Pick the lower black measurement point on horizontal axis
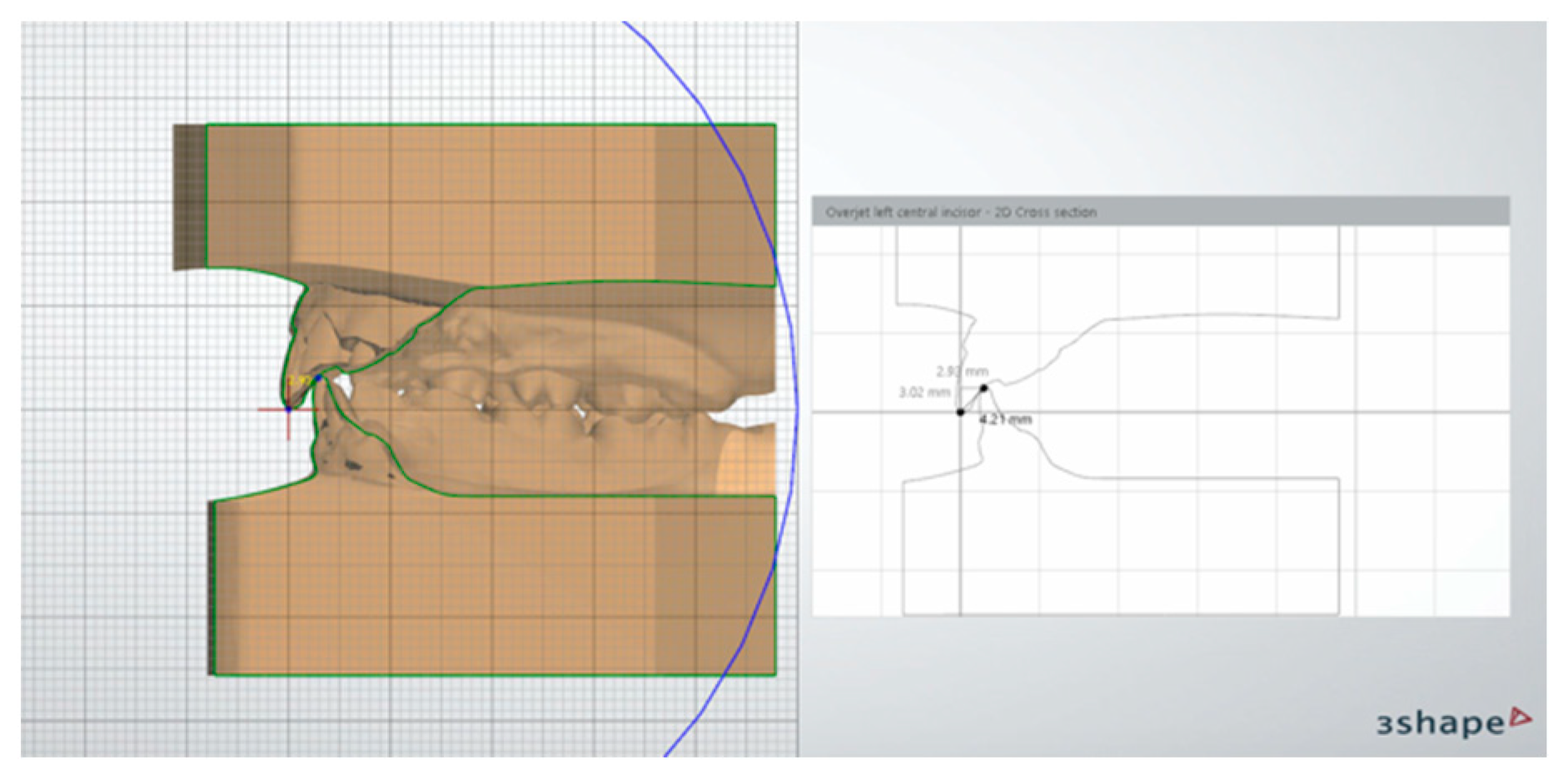This screenshot has width=1568, height=780. pos(960,412)
